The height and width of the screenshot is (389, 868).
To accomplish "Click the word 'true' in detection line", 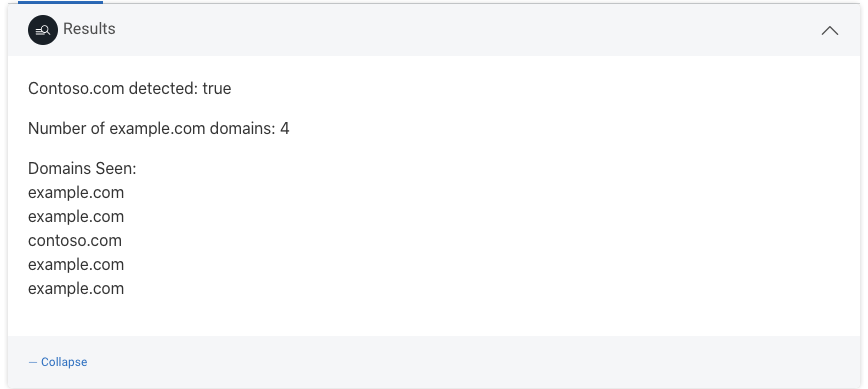I will (216, 89).
